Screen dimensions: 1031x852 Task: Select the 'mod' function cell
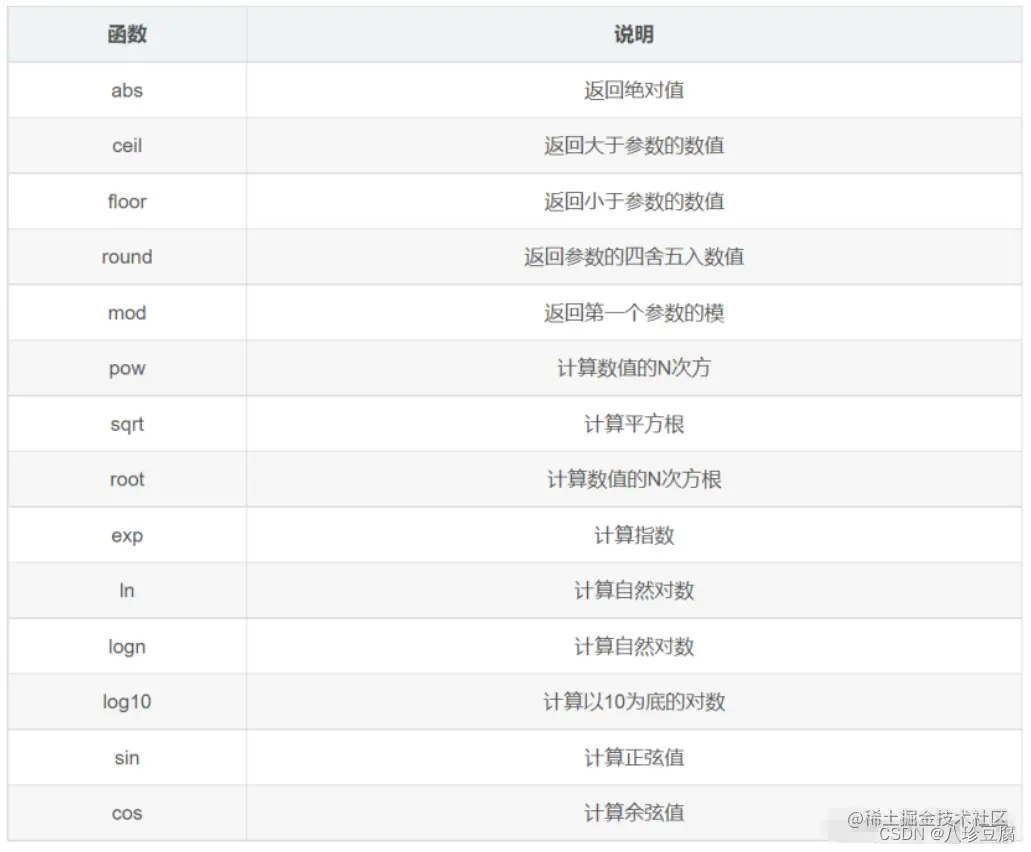127,312
